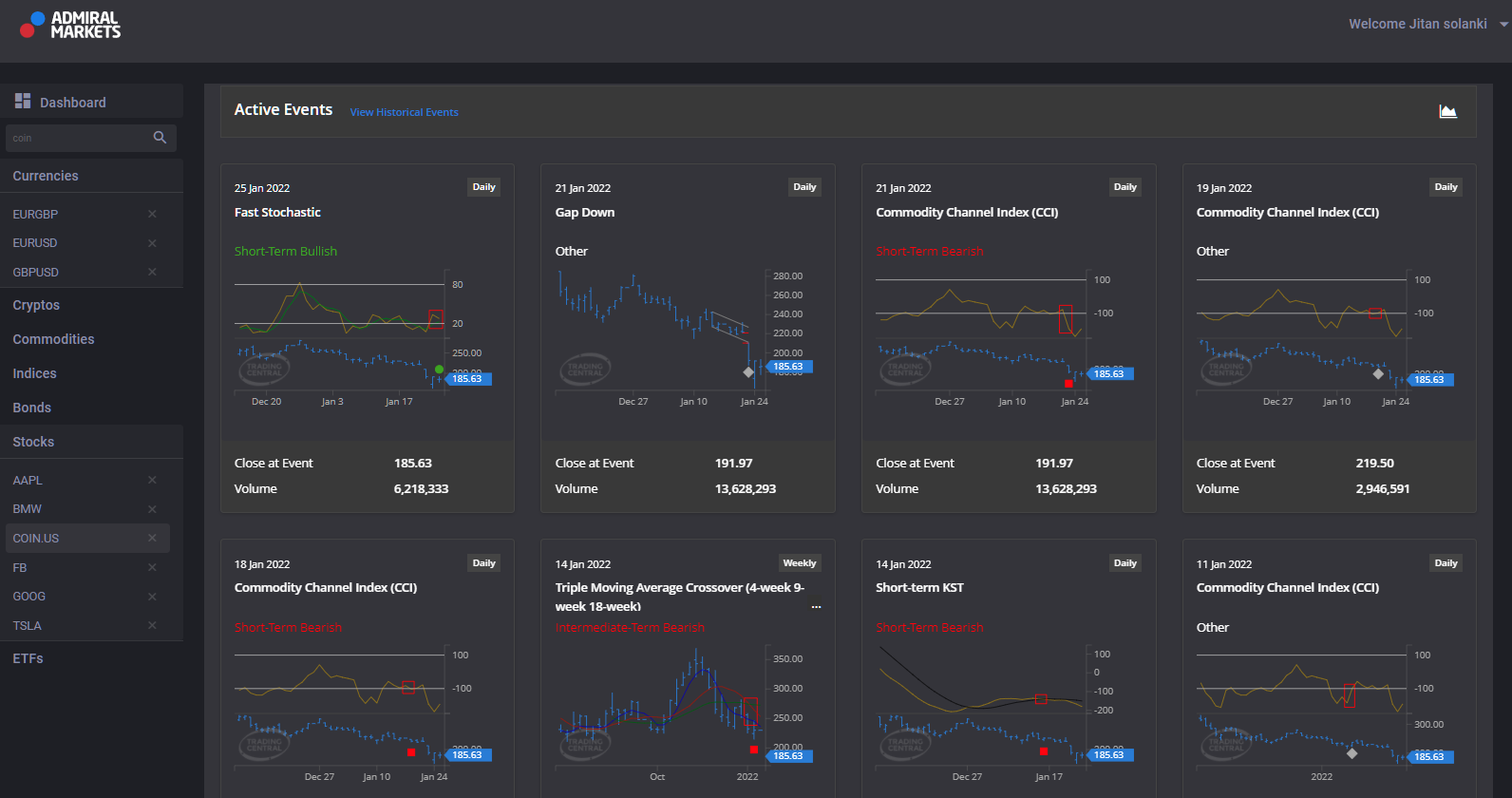The height and width of the screenshot is (798, 1512).
Task: Click the symbol search input field
Action: coord(78,138)
